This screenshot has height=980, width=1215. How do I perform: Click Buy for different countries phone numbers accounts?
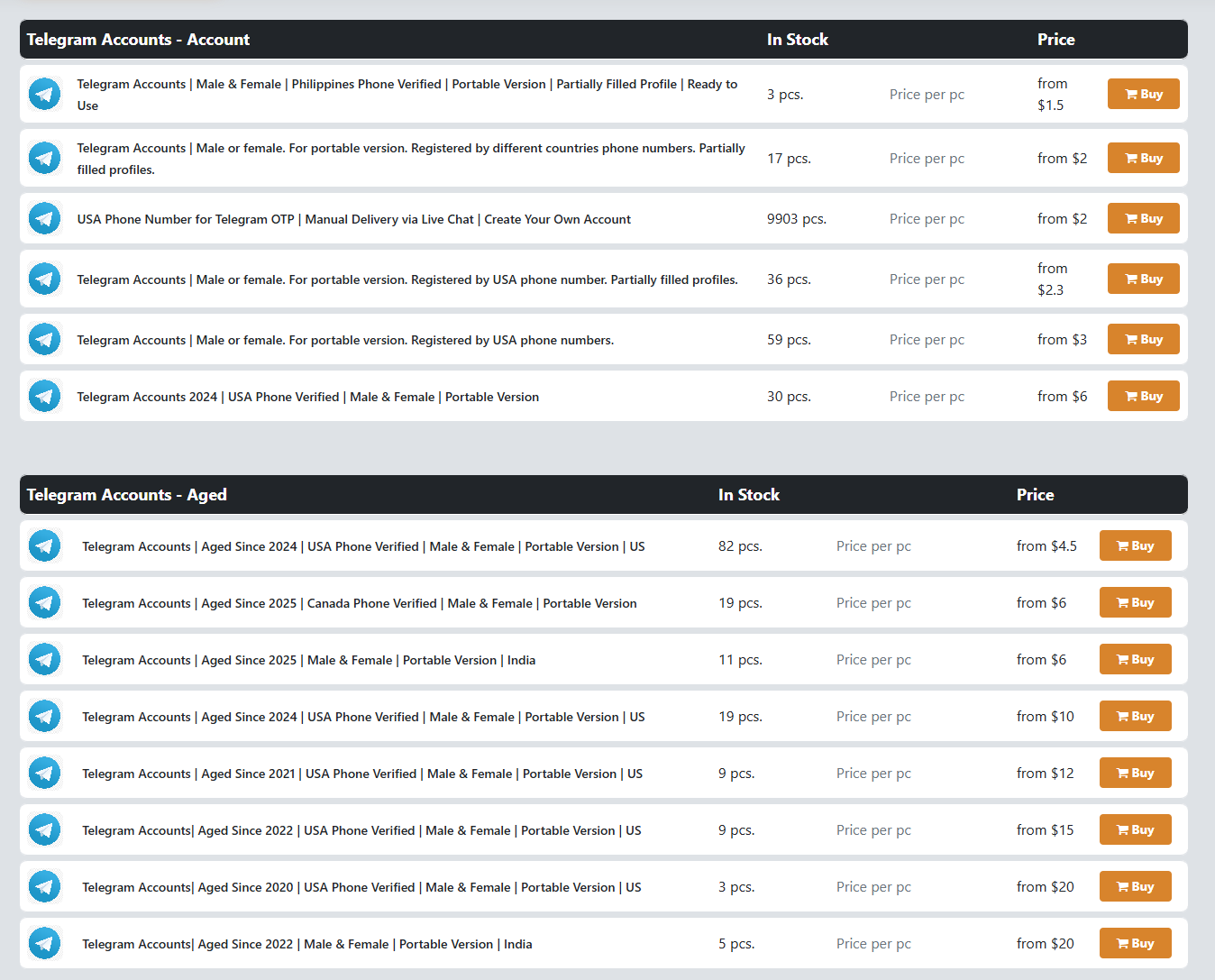pyautogui.click(x=1143, y=158)
